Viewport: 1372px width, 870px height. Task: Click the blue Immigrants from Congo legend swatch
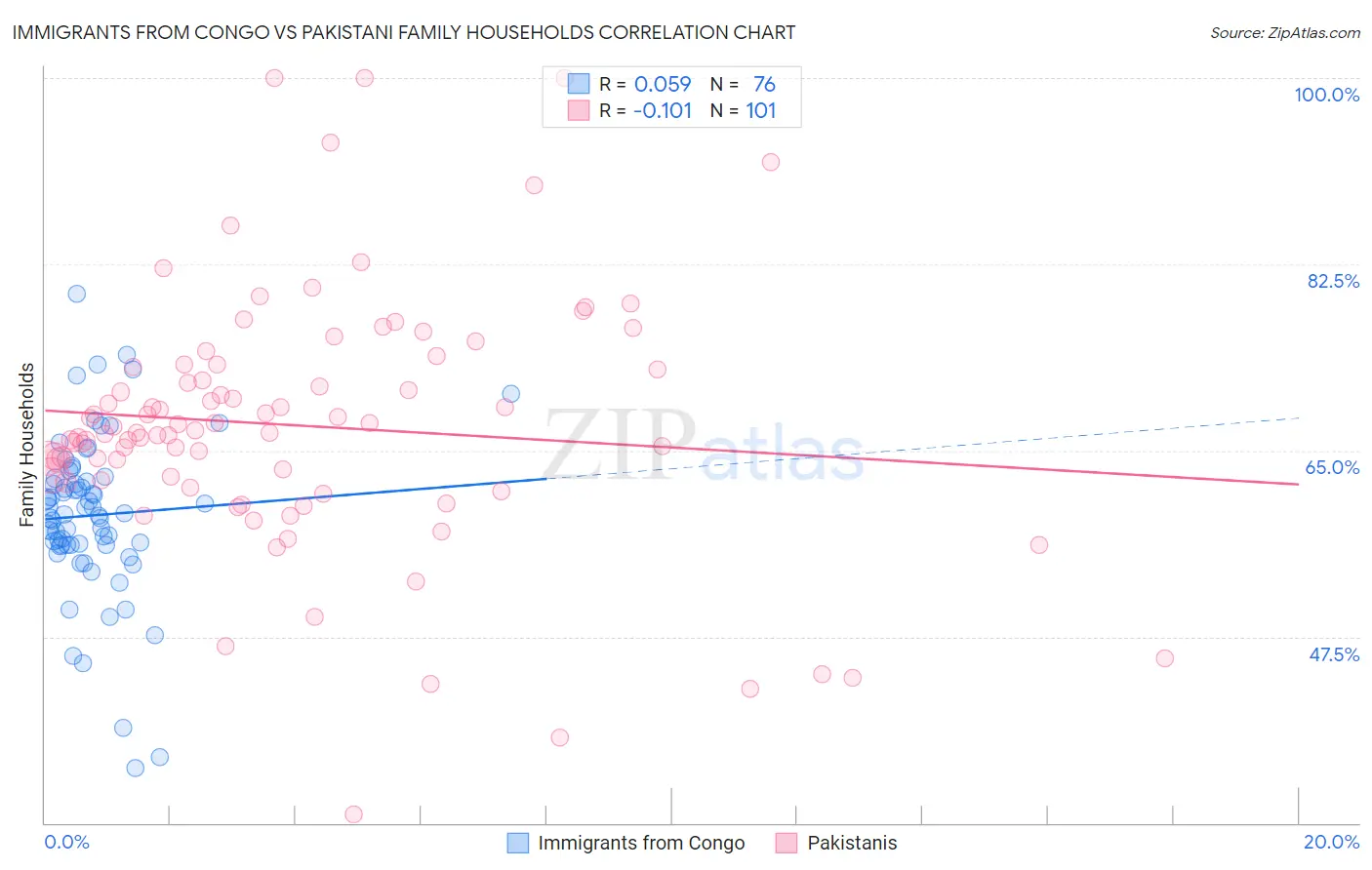[518, 843]
